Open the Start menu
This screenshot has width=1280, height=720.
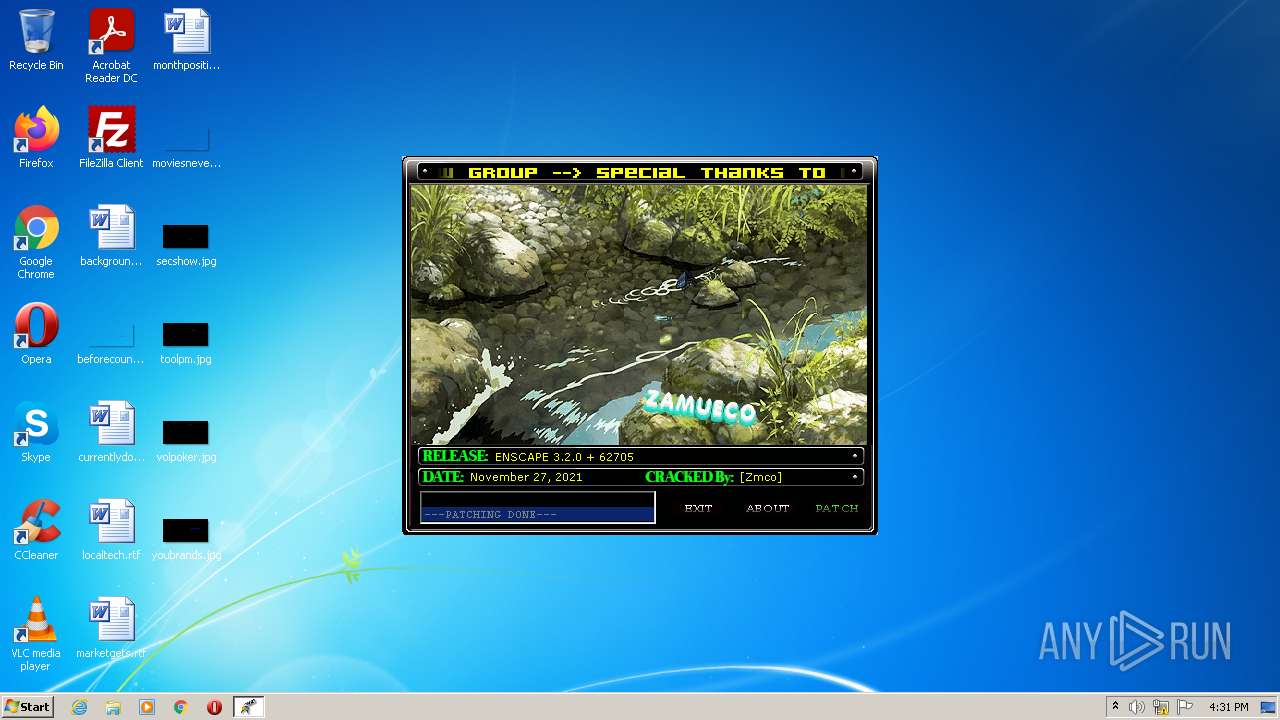tap(28, 707)
